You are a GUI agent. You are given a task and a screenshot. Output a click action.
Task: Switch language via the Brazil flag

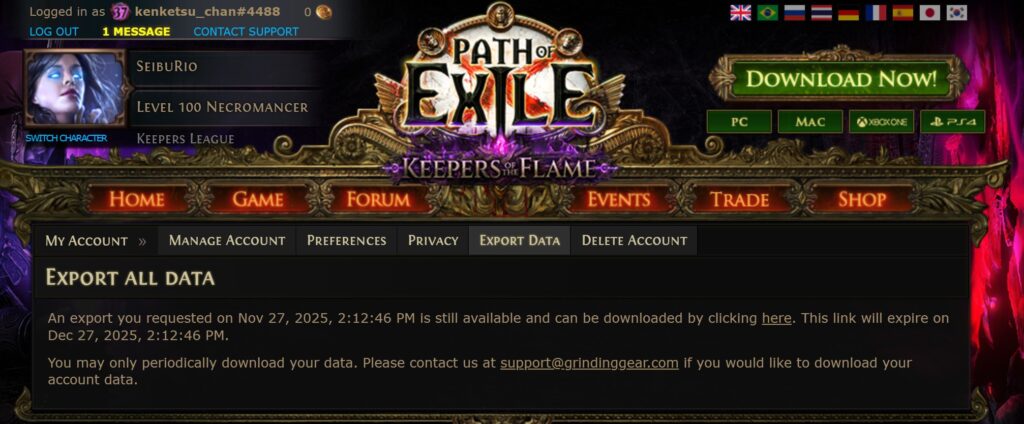tap(768, 12)
